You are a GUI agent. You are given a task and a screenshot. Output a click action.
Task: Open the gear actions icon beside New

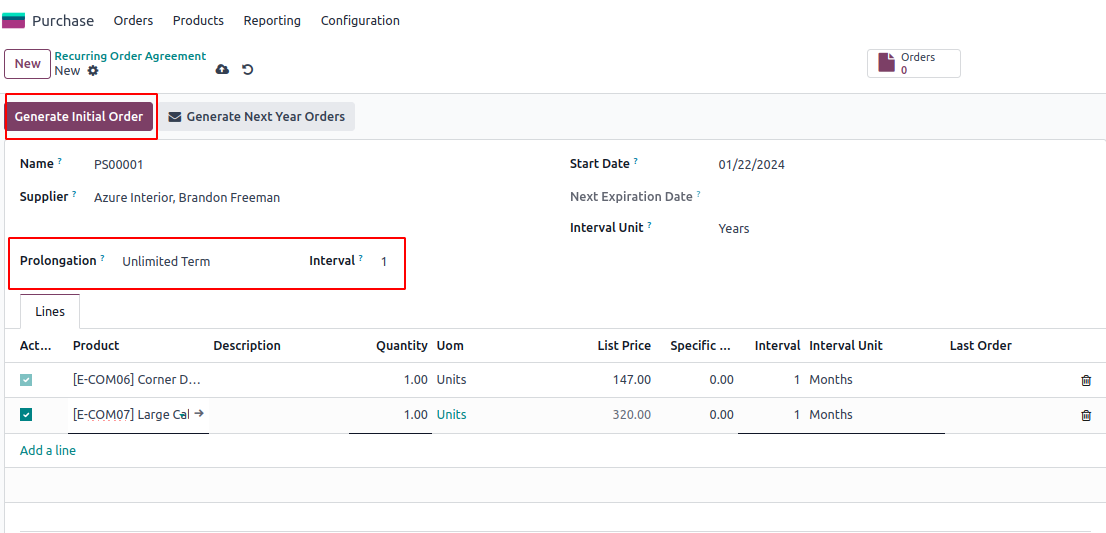point(93,71)
